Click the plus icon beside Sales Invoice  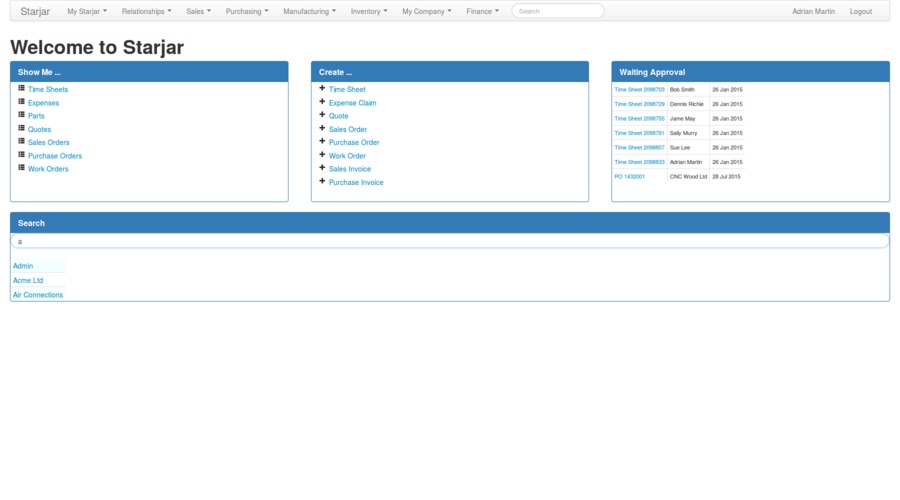(x=322, y=168)
